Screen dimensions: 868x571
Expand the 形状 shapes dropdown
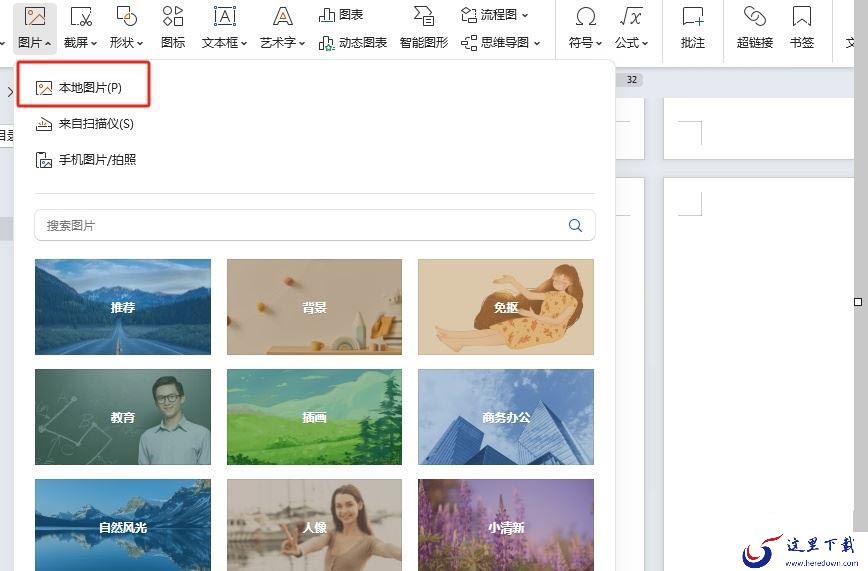[126, 43]
